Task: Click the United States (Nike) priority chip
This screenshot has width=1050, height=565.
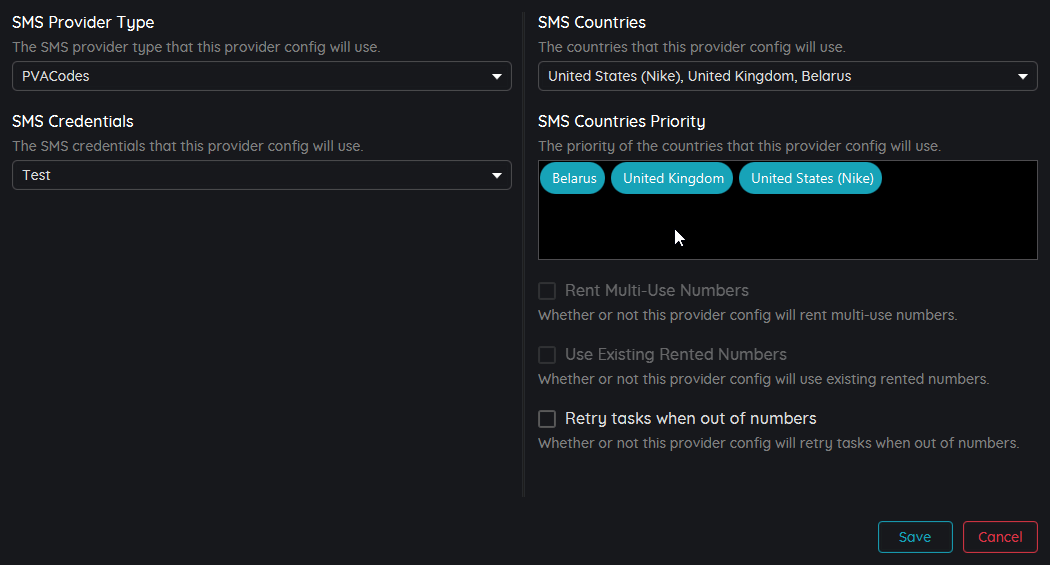Action: pyautogui.click(x=812, y=179)
